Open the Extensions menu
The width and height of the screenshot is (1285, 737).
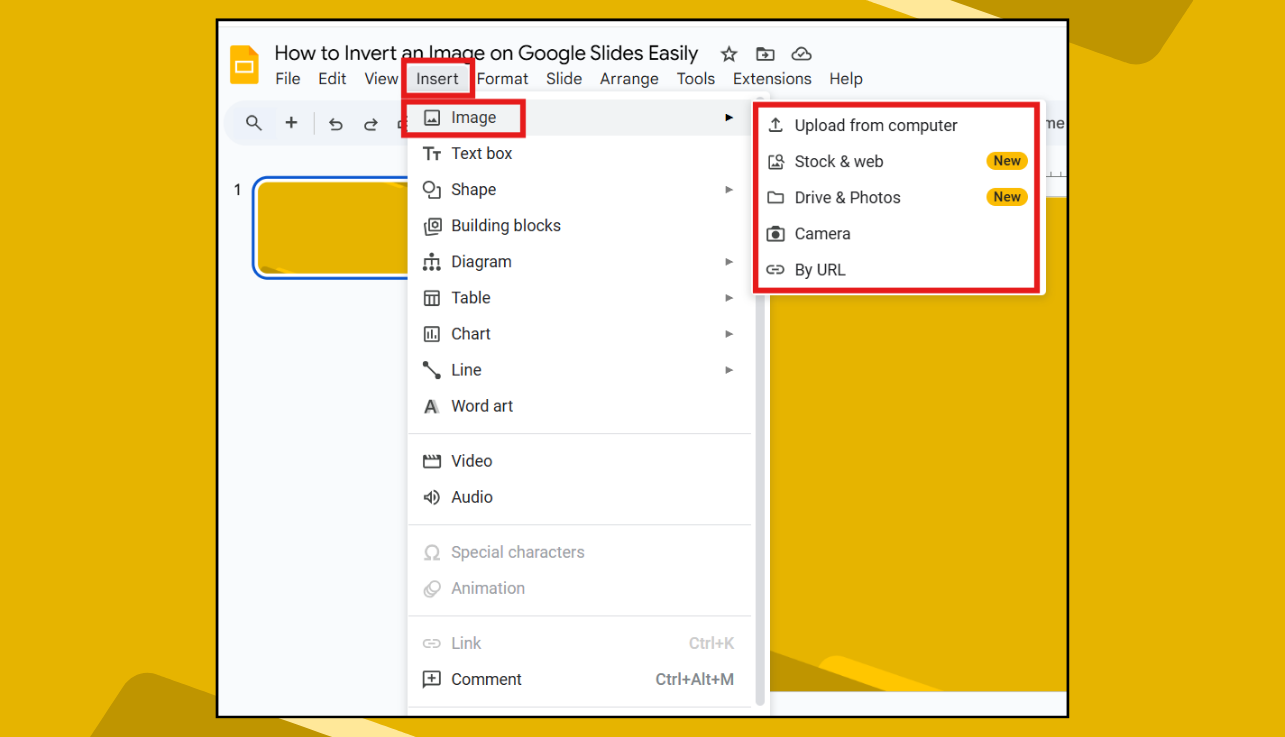pos(771,78)
